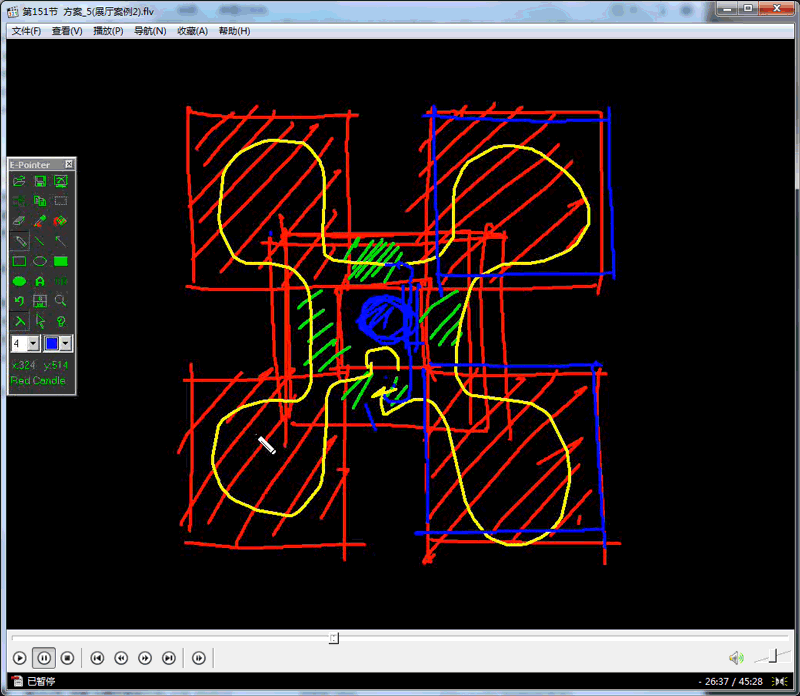Select the eraser tool in E-Pointer
Image resolution: width=800 pixels, height=696 pixels.
[x=19, y=221]
